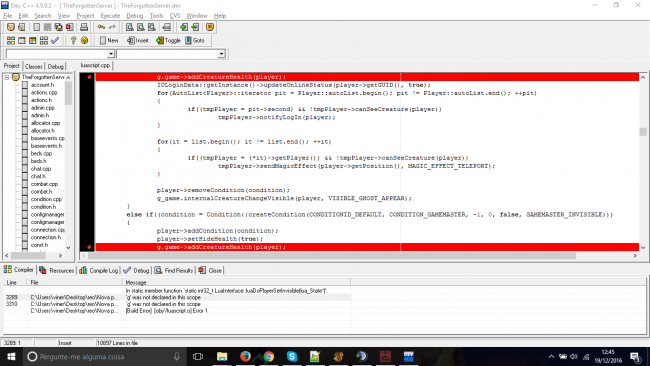Click the Task View taskbar icon
The width and height of the screenshot is (650, 366).
tap(198, 356)
